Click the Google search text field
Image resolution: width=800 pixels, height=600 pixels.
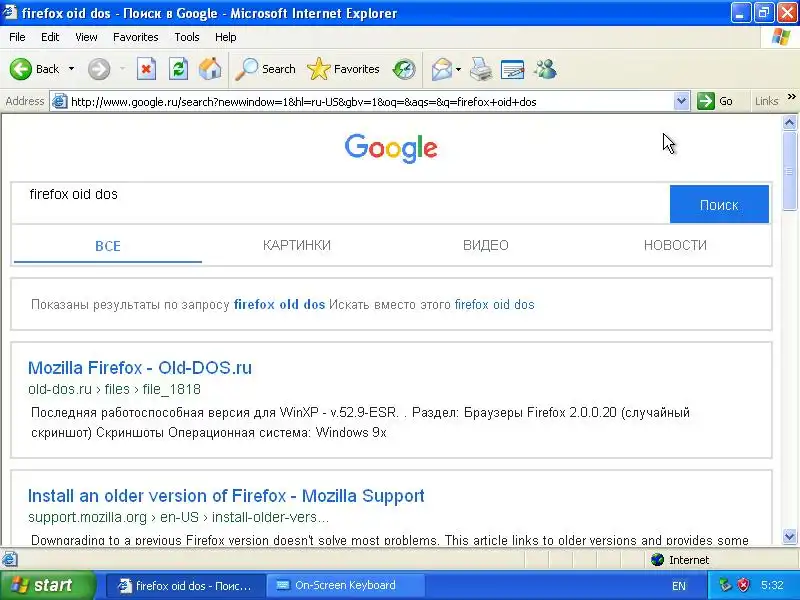341,204
